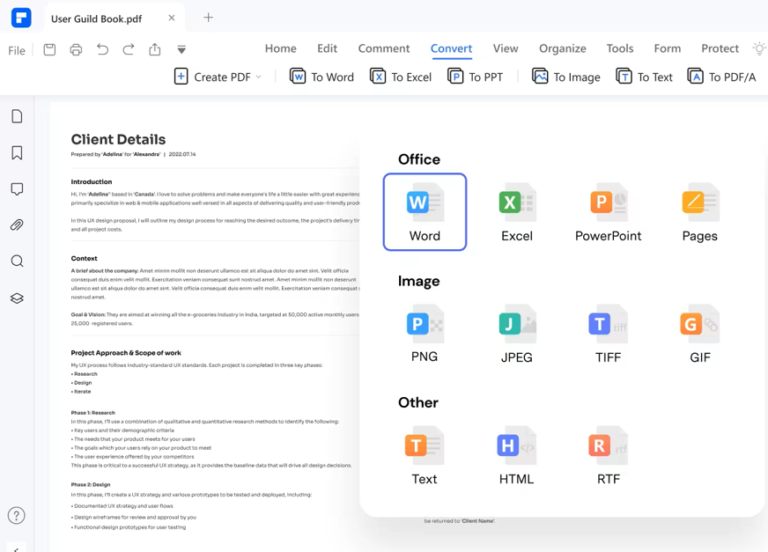
Task: Open the Protect tab
Action: (x=720, y=48)
